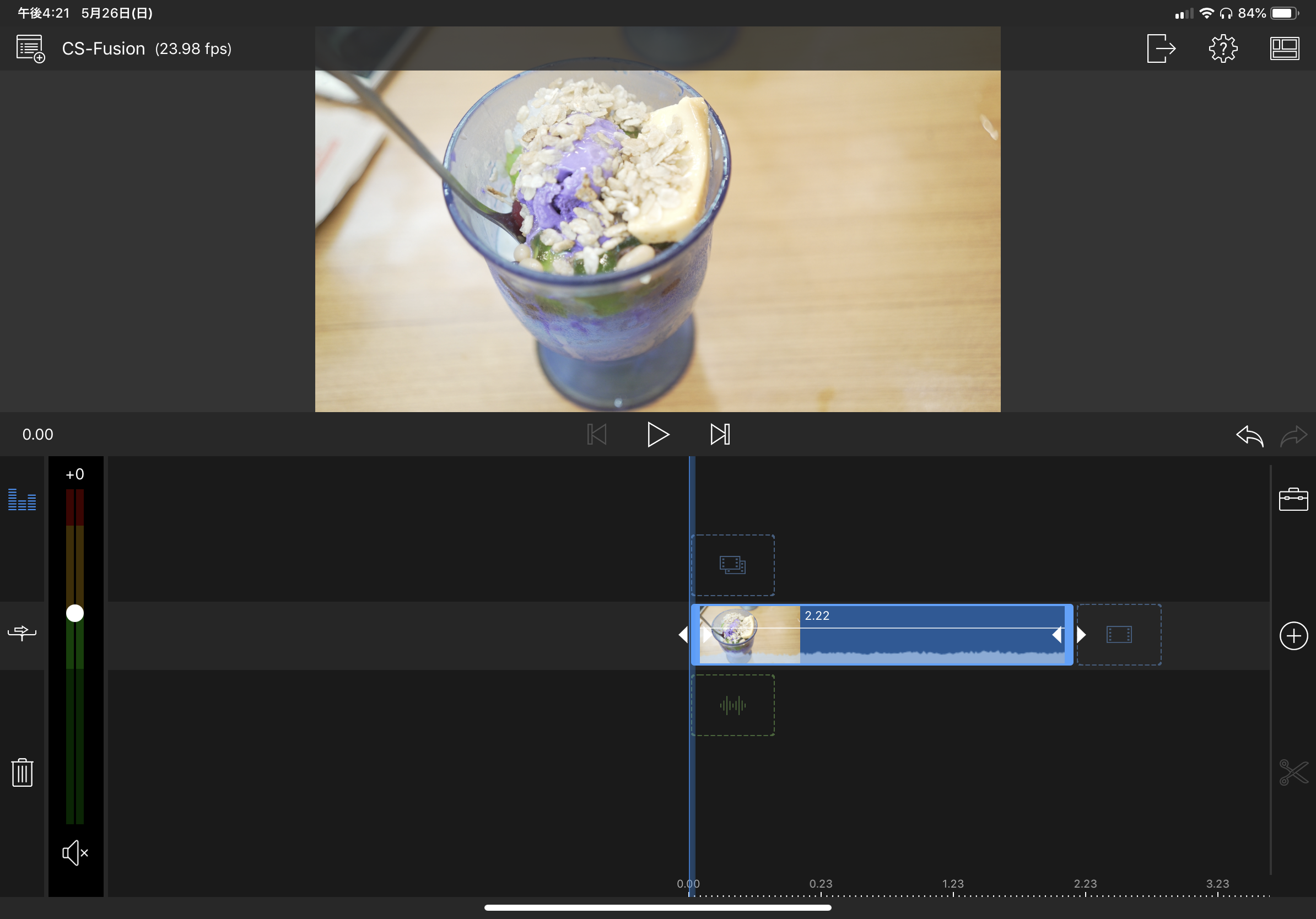Open the help and settings gear
Screen dimensions: 1316x919
coord(1222,48)
